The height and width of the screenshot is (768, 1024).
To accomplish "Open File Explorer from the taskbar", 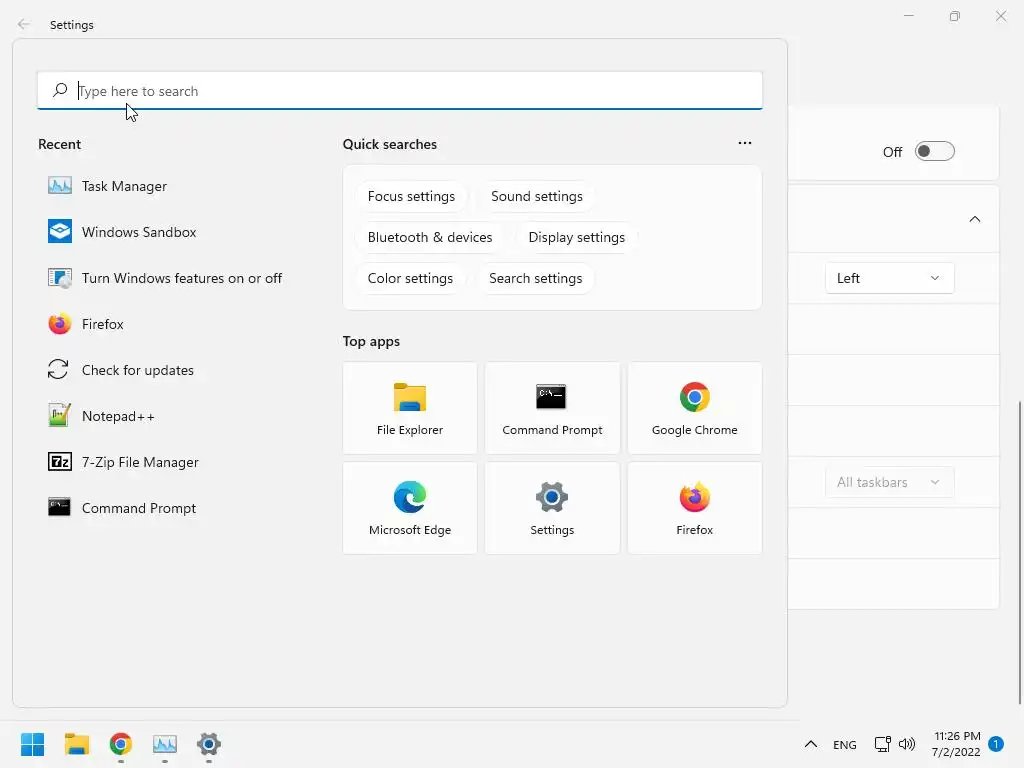I will (76, 744).
